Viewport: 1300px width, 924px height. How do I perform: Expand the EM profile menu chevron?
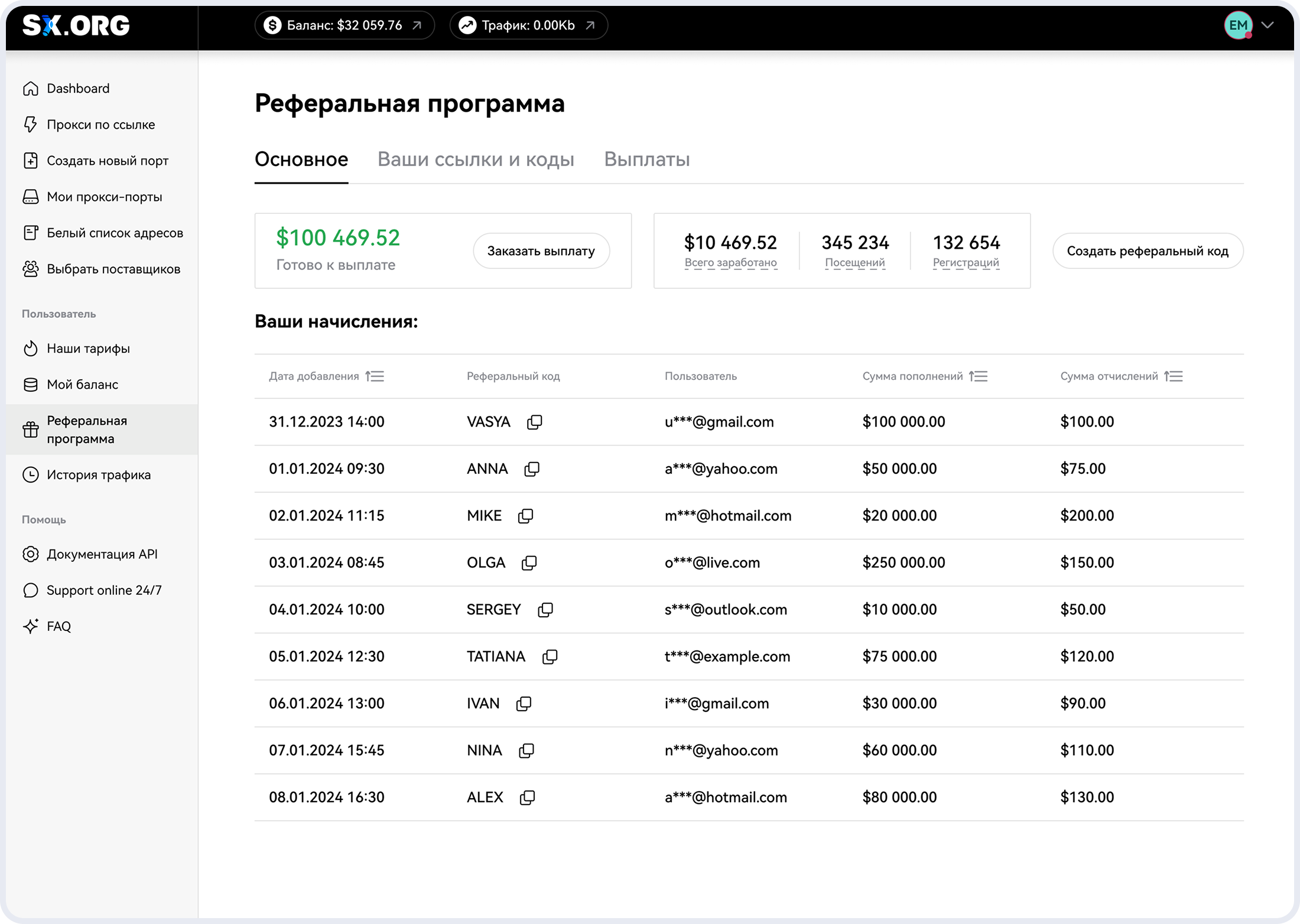click(x=1267, y=25)
